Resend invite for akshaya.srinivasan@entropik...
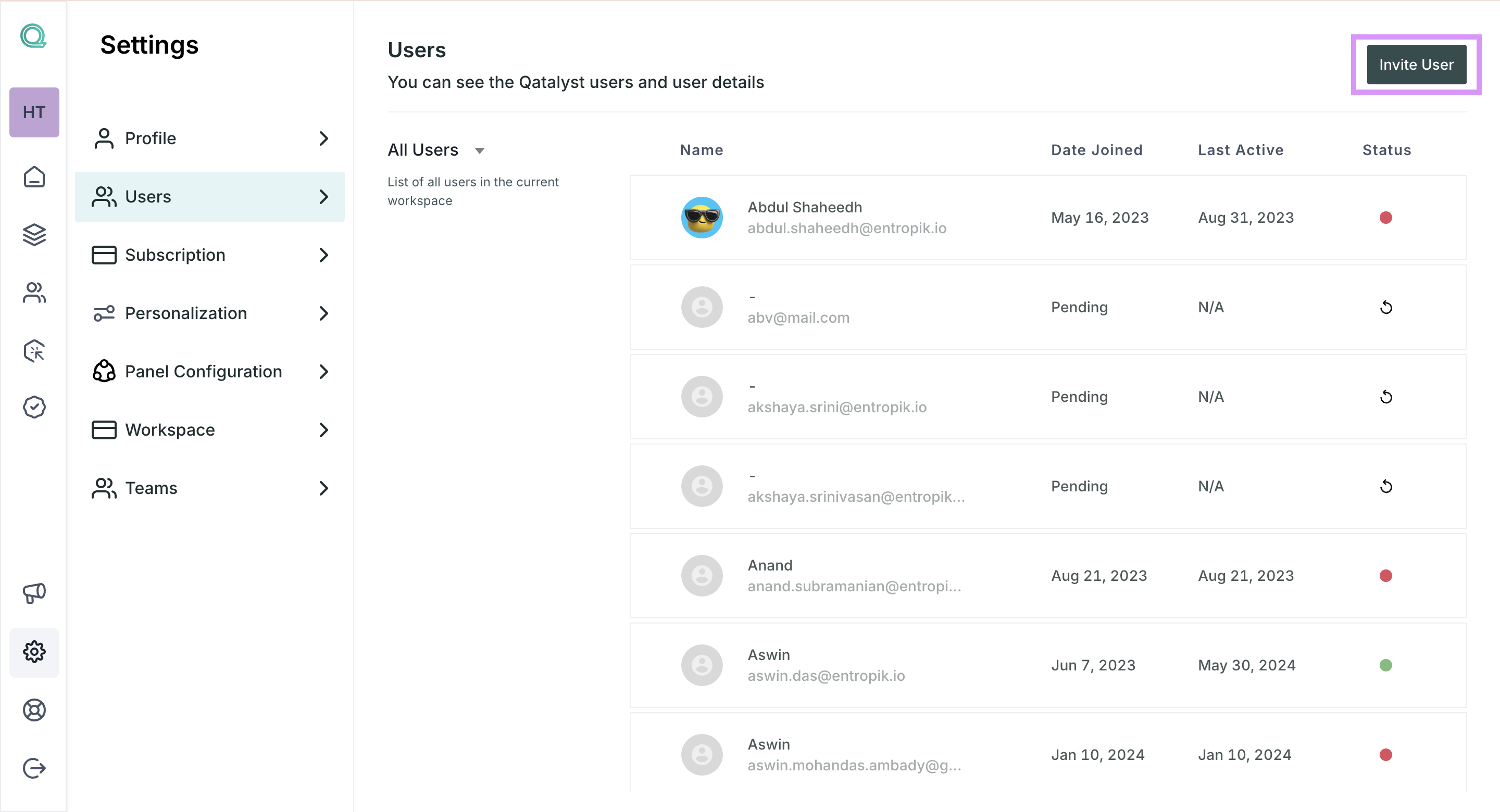1500x812 pixels. pos(1386,487)
